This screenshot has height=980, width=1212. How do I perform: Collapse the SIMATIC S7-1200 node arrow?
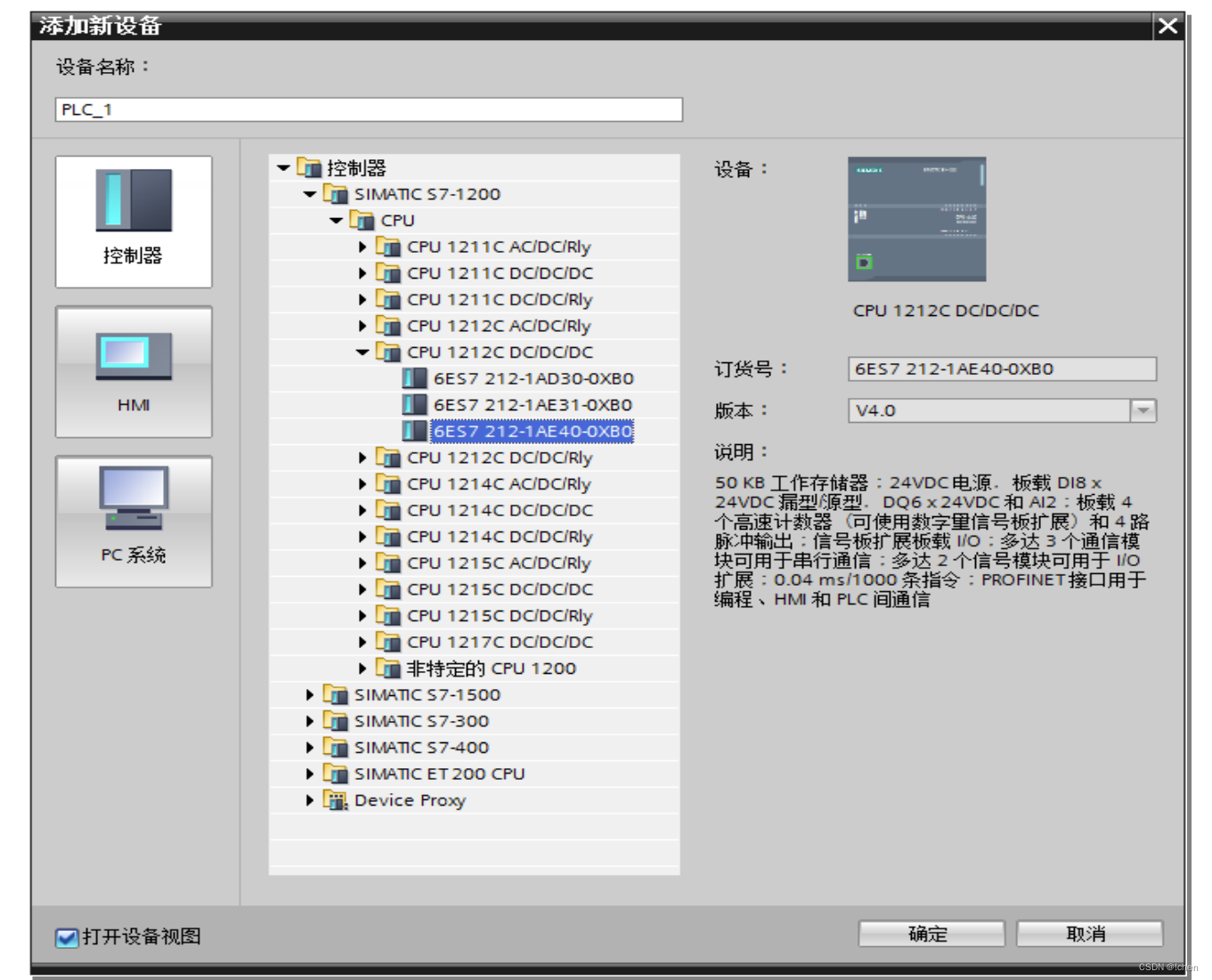310,194
